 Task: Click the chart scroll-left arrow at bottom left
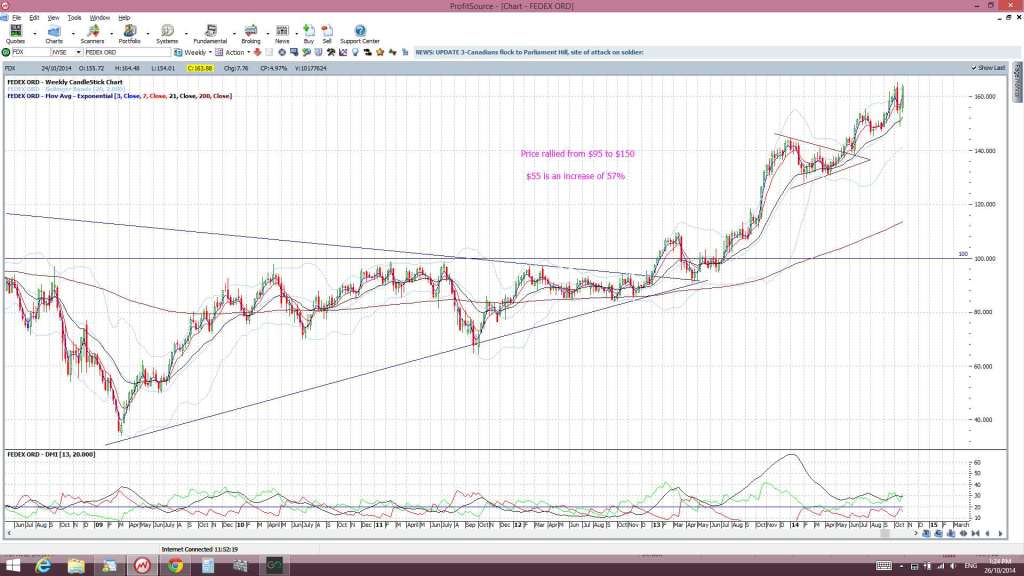tap(9, 534)
